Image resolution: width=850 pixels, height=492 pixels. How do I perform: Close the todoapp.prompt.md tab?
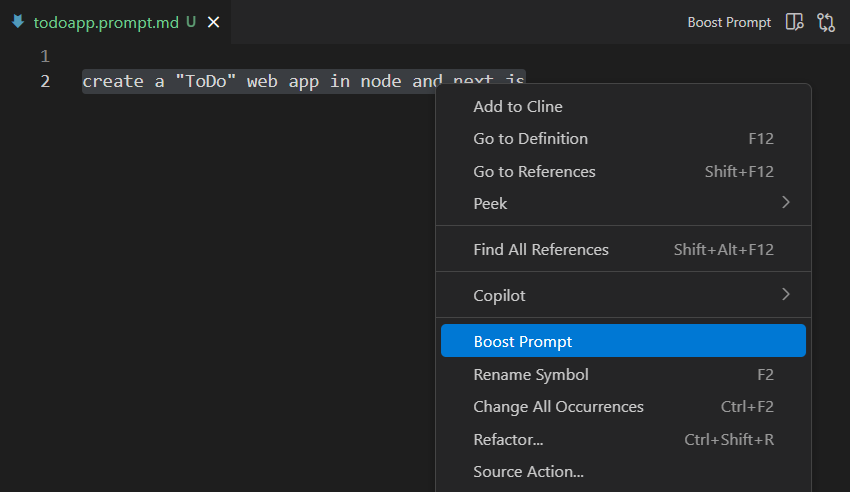[214, 22]
